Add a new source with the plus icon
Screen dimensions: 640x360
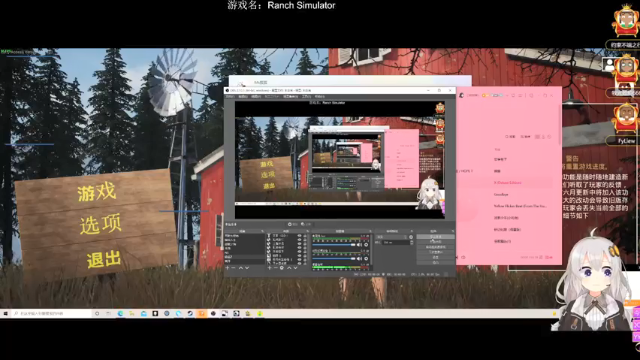coord(269,268)
